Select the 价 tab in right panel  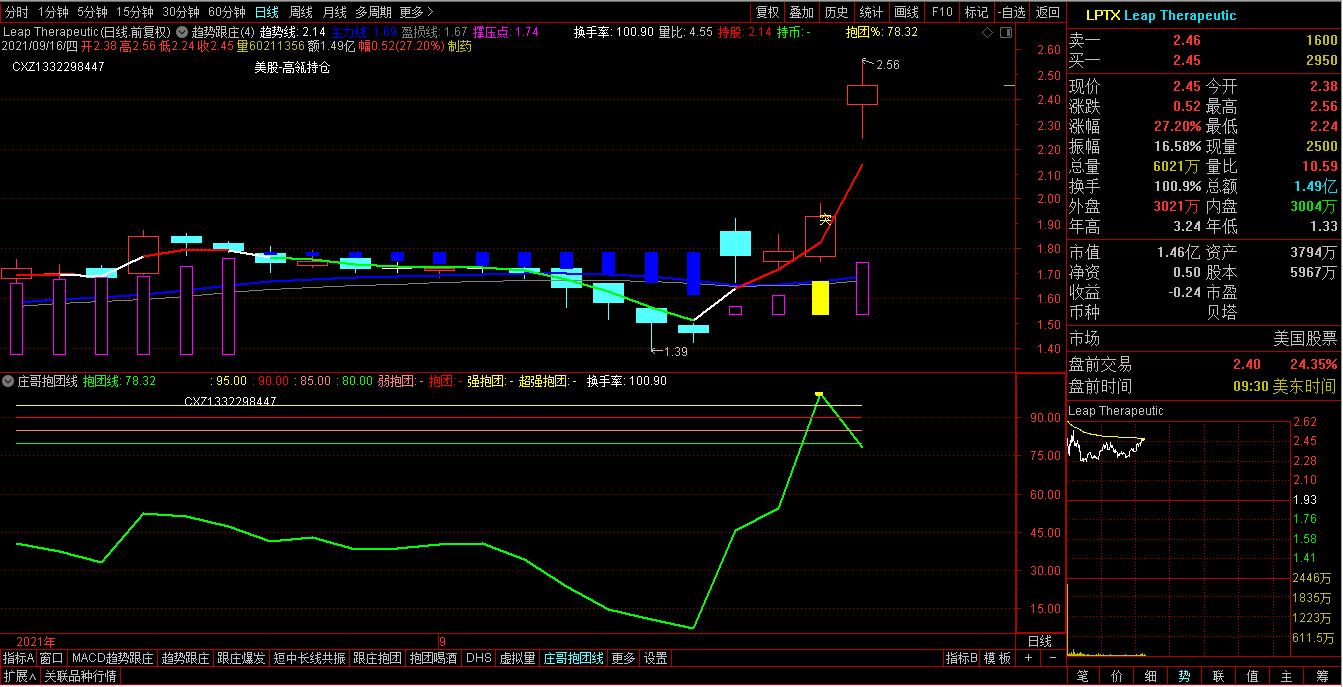pos(1117,677)
